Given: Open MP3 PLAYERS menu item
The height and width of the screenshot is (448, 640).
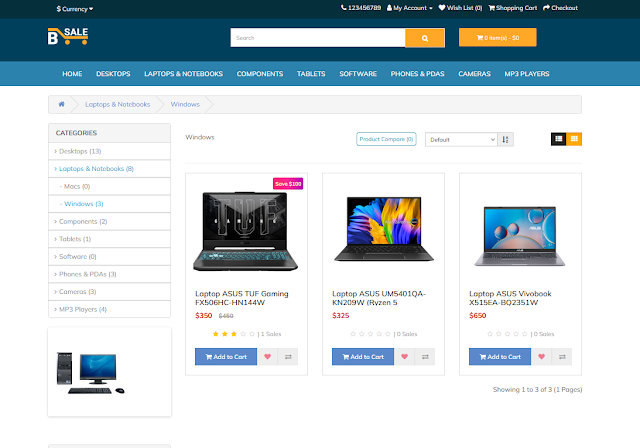Looking at the screenshot, I should tap(527, 74).
